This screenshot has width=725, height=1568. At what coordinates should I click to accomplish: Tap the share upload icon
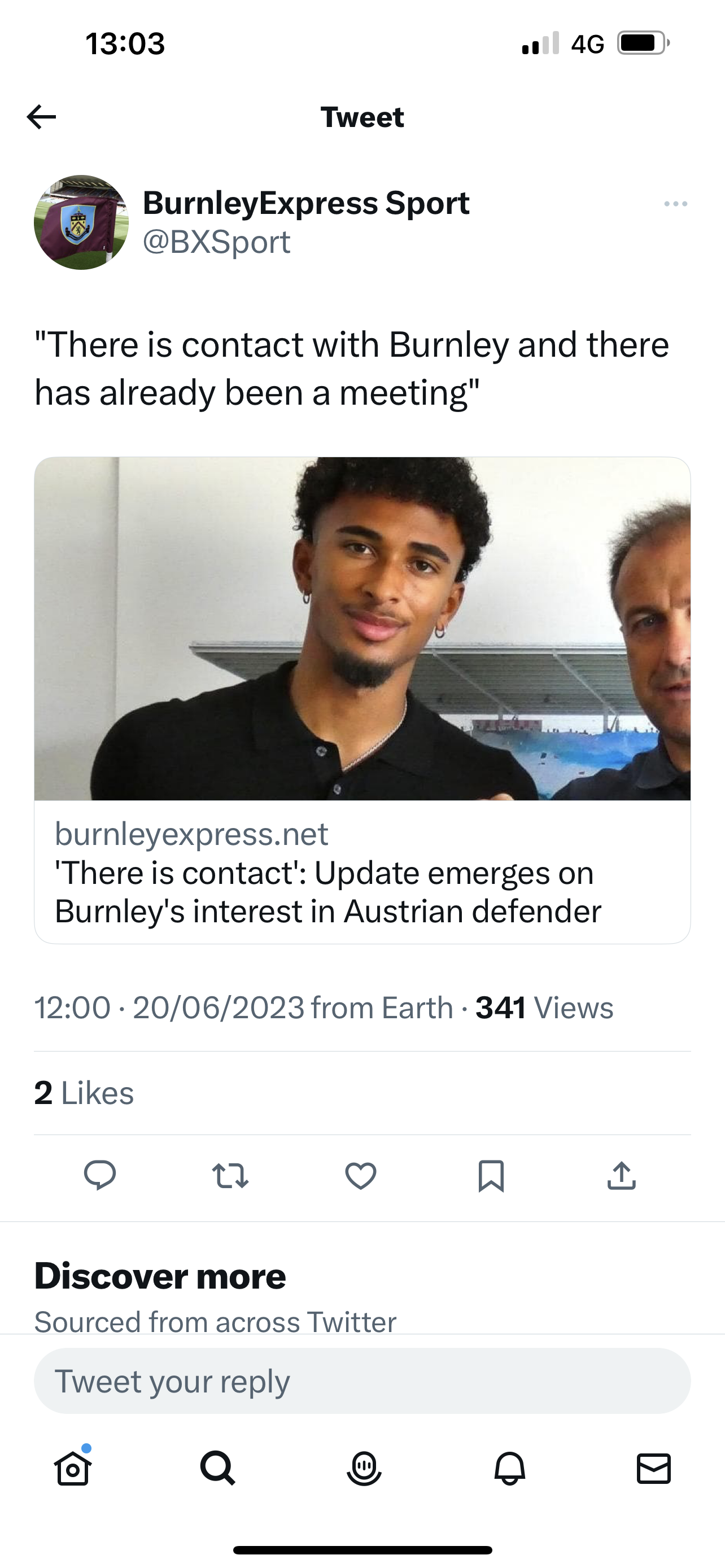pos(622,1175)
